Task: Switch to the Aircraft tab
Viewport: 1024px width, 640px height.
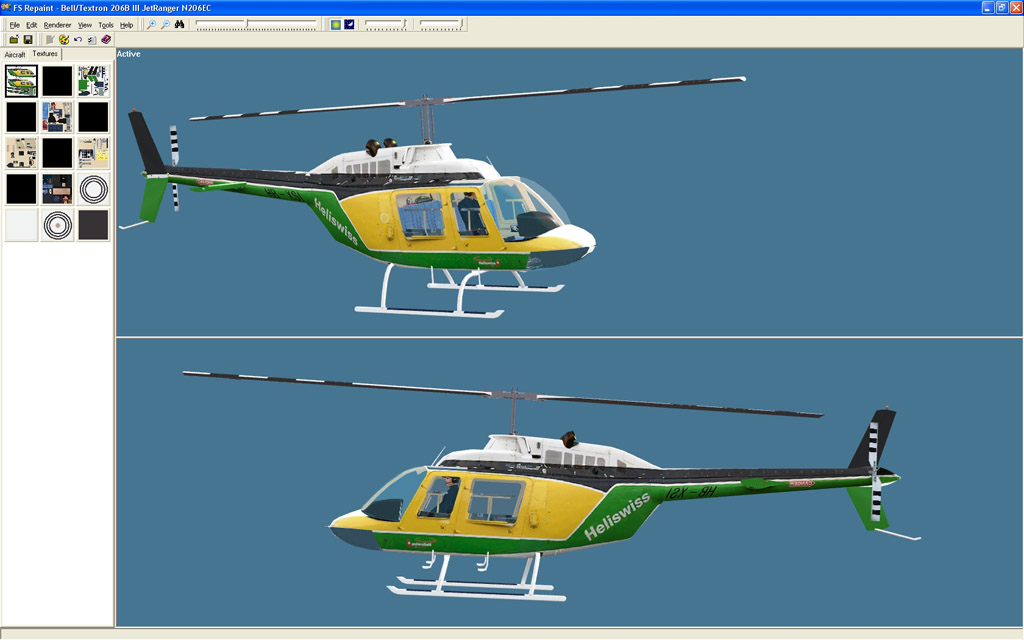Action: (15, 55)
